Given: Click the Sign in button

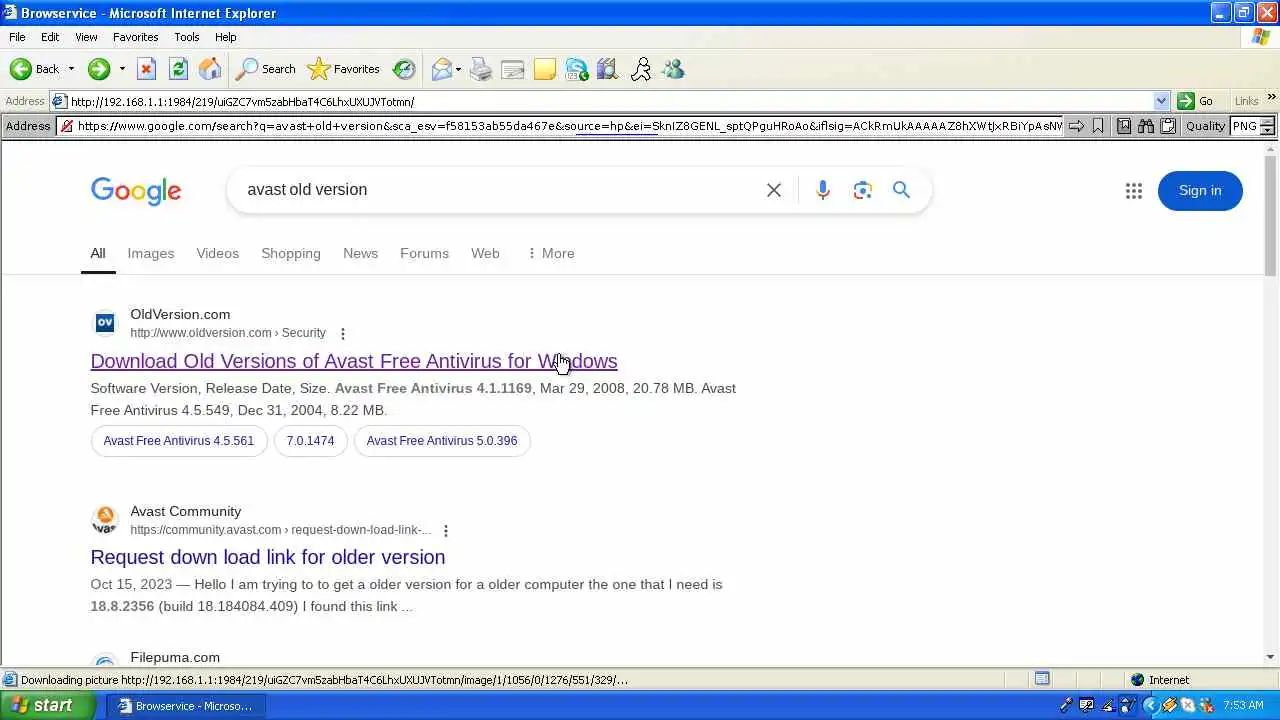Looking at the screenshot, I should pyautogui.click(x=1200, y=191).
